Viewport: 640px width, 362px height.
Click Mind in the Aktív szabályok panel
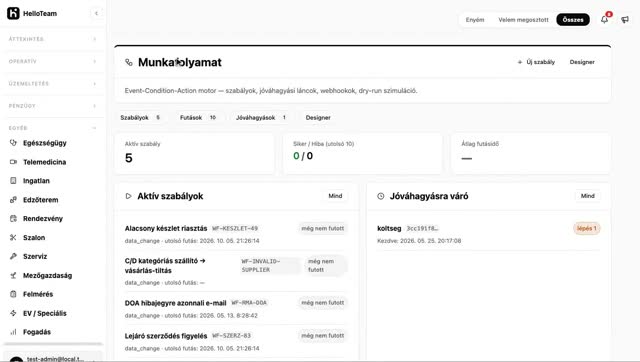pyautogui.click(x=335, y=196)
